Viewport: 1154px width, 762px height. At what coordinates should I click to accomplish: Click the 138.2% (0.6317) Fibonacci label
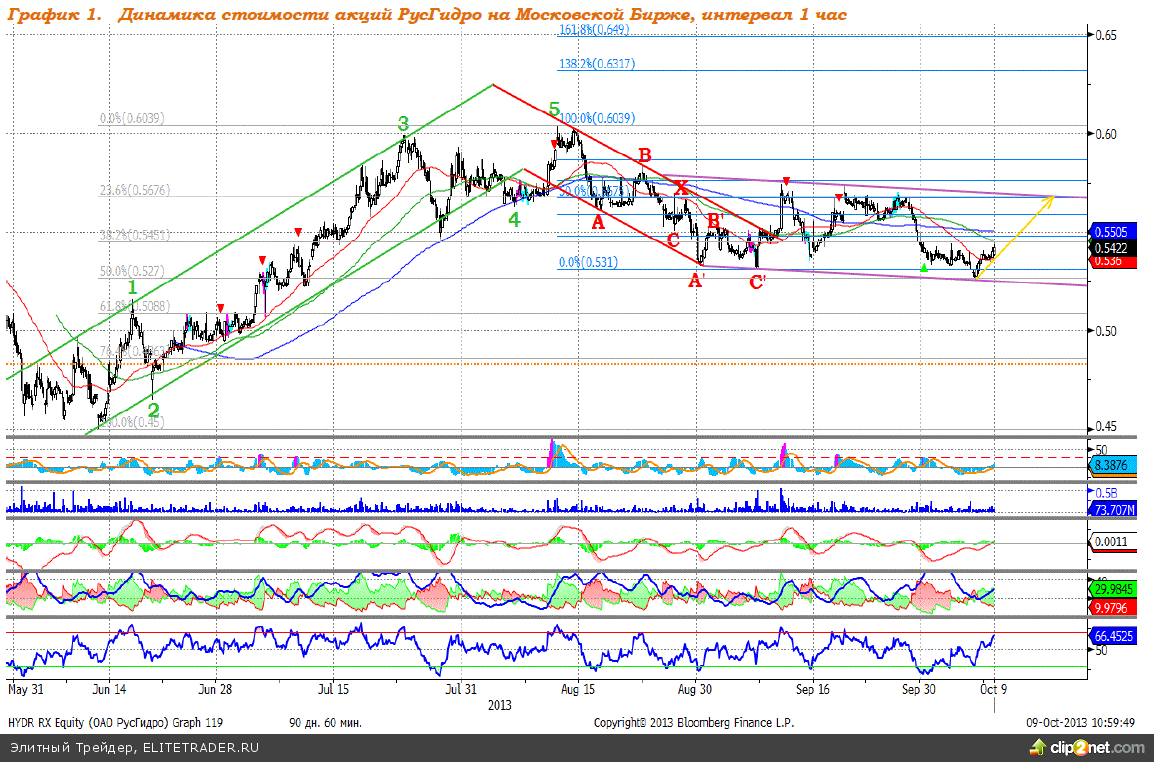pos(597,64)
